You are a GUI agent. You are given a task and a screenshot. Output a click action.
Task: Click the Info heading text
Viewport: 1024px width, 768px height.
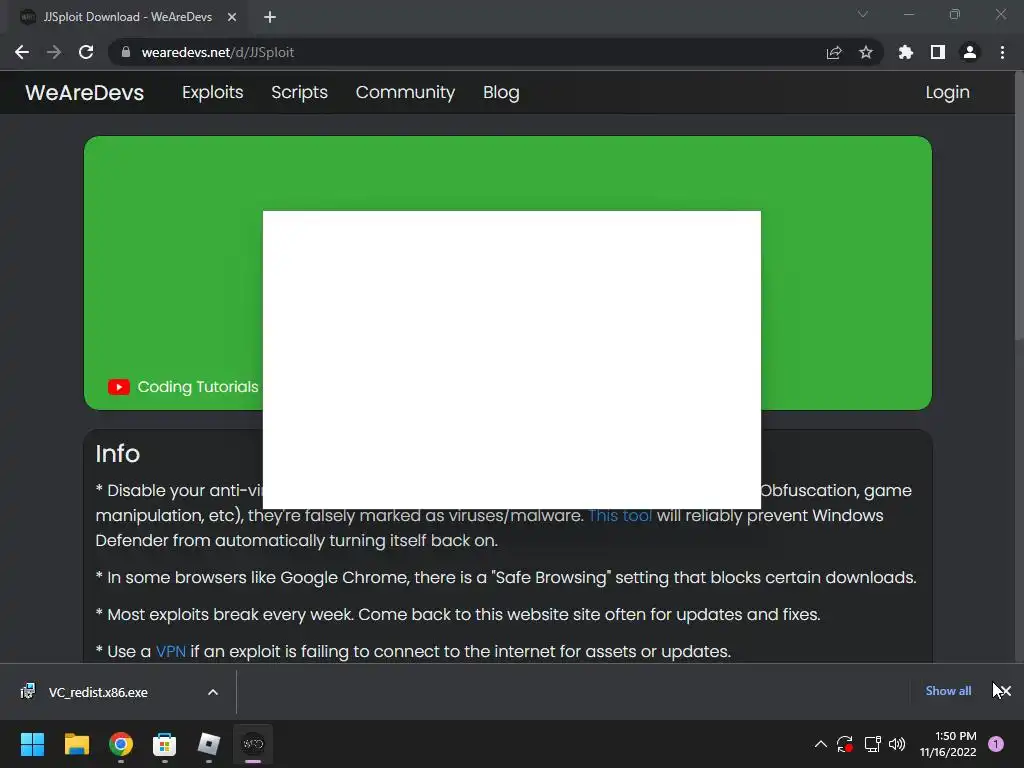click(118, 454)
